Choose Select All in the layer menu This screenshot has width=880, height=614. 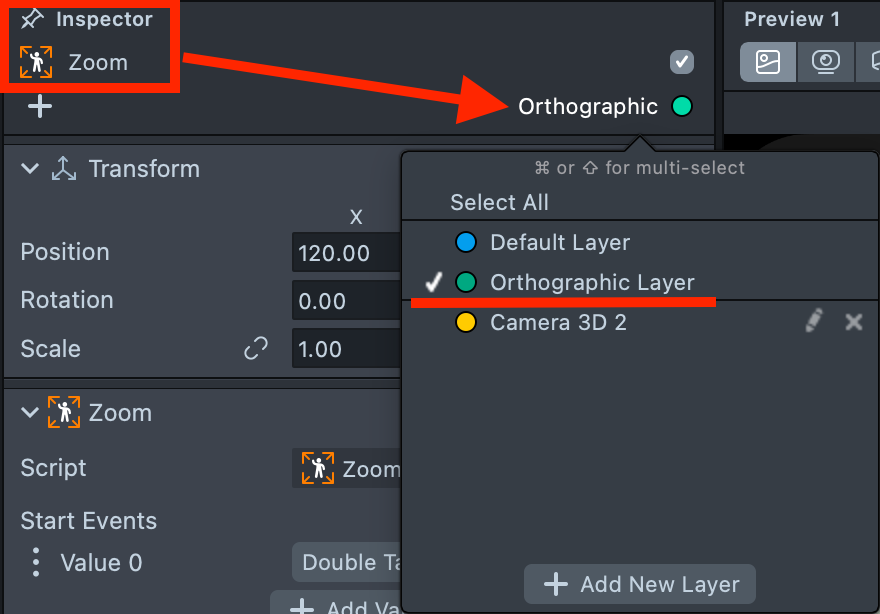pyautogui.click(x=499, y=202)
